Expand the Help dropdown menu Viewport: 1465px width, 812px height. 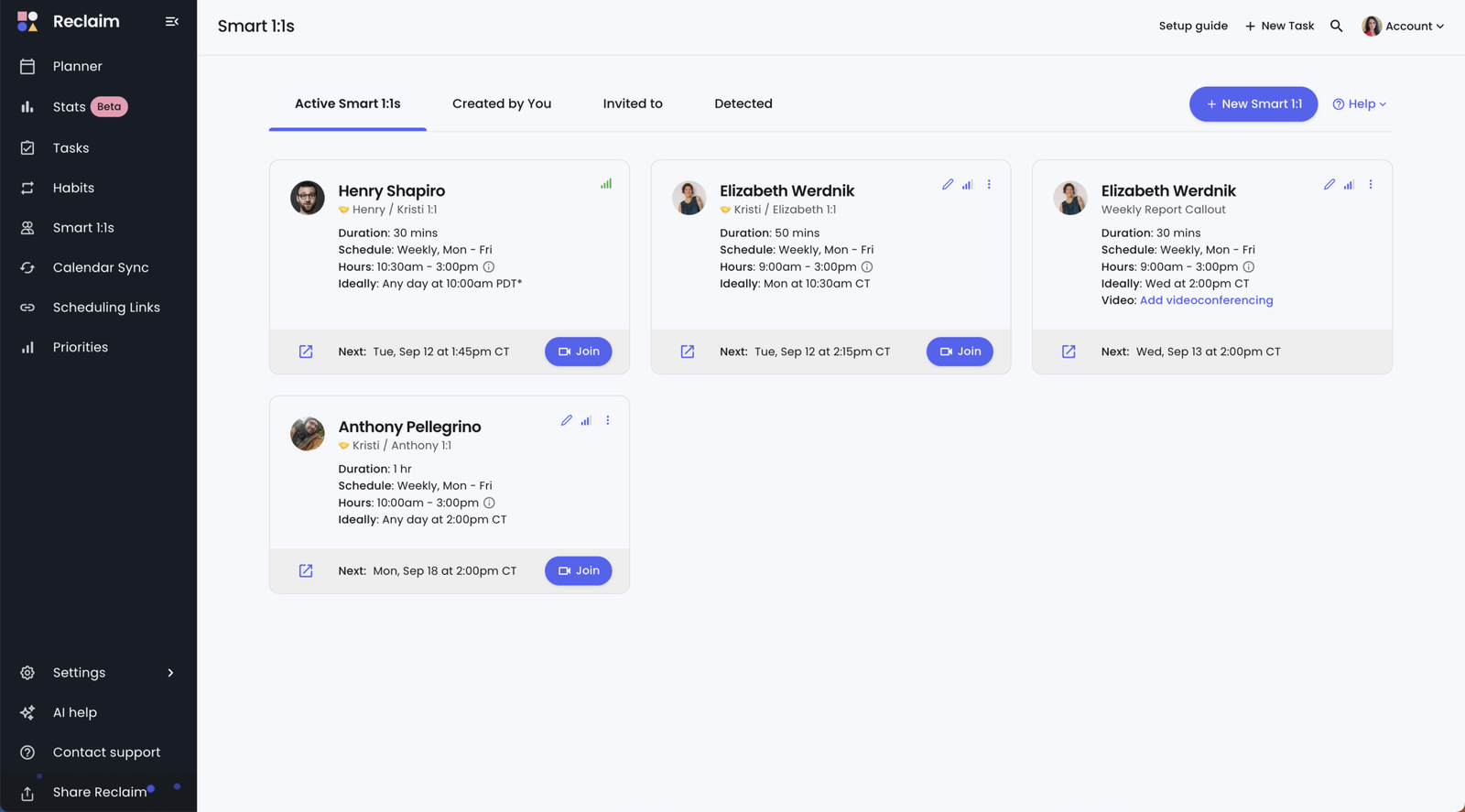pyautogui.click(x=1360, y=104)
